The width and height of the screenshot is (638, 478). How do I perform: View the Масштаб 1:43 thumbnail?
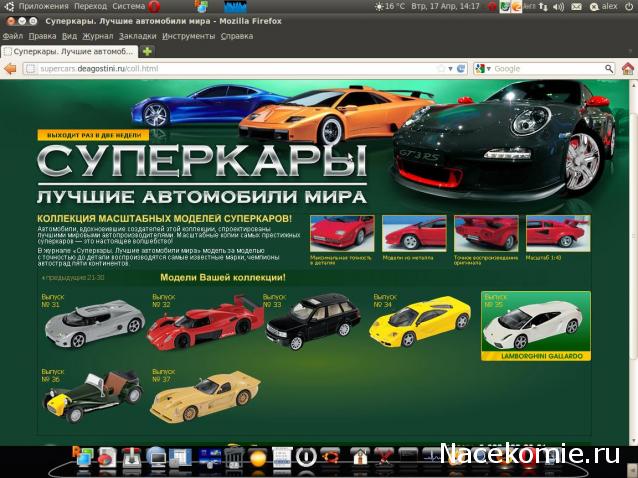pos(558,234)
